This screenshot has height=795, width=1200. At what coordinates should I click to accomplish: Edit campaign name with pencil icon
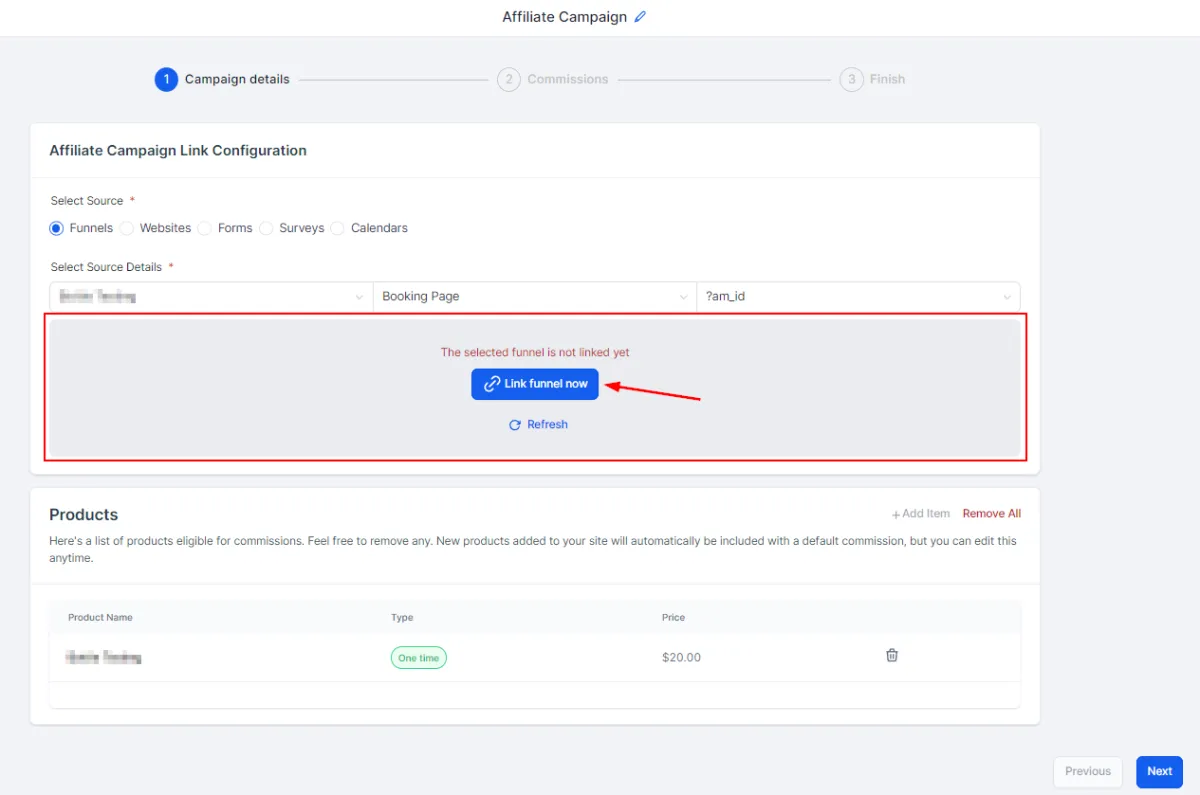[x=640, y=17]
